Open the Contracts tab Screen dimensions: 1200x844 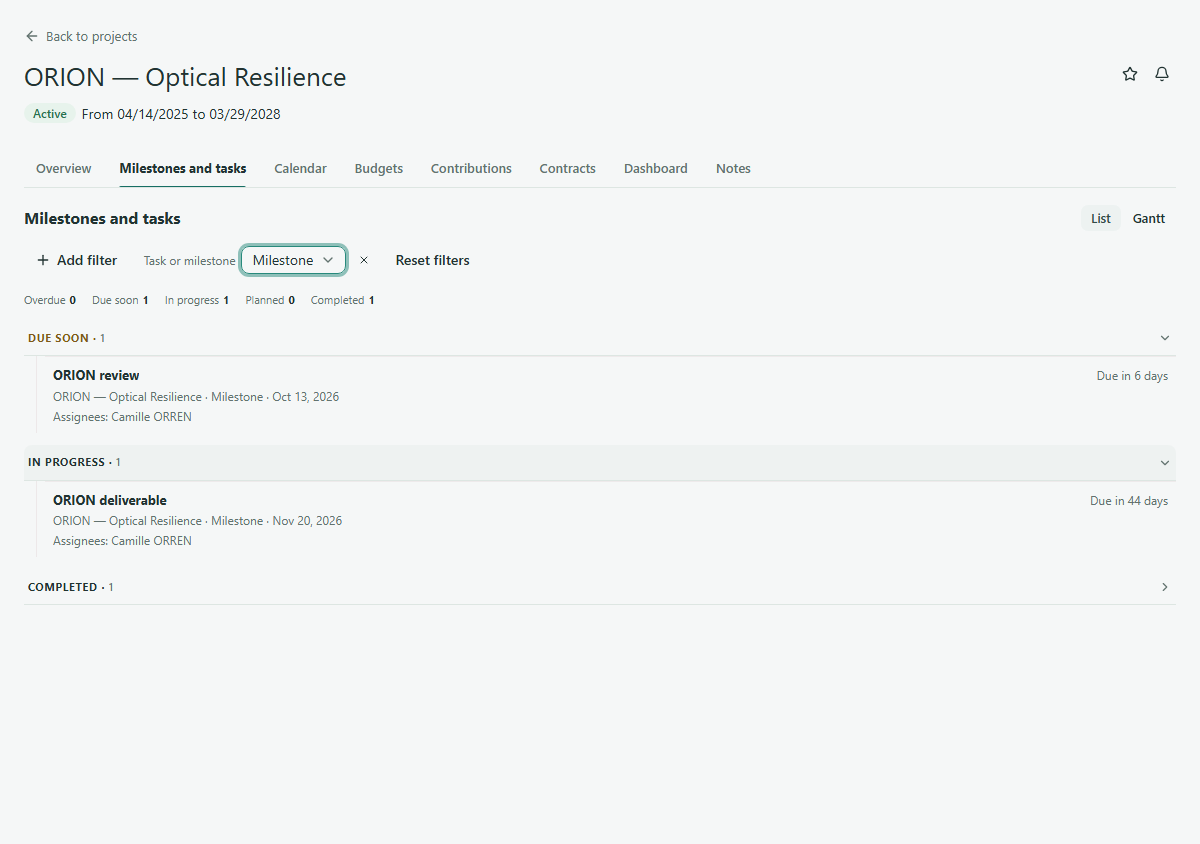(568, 168)
